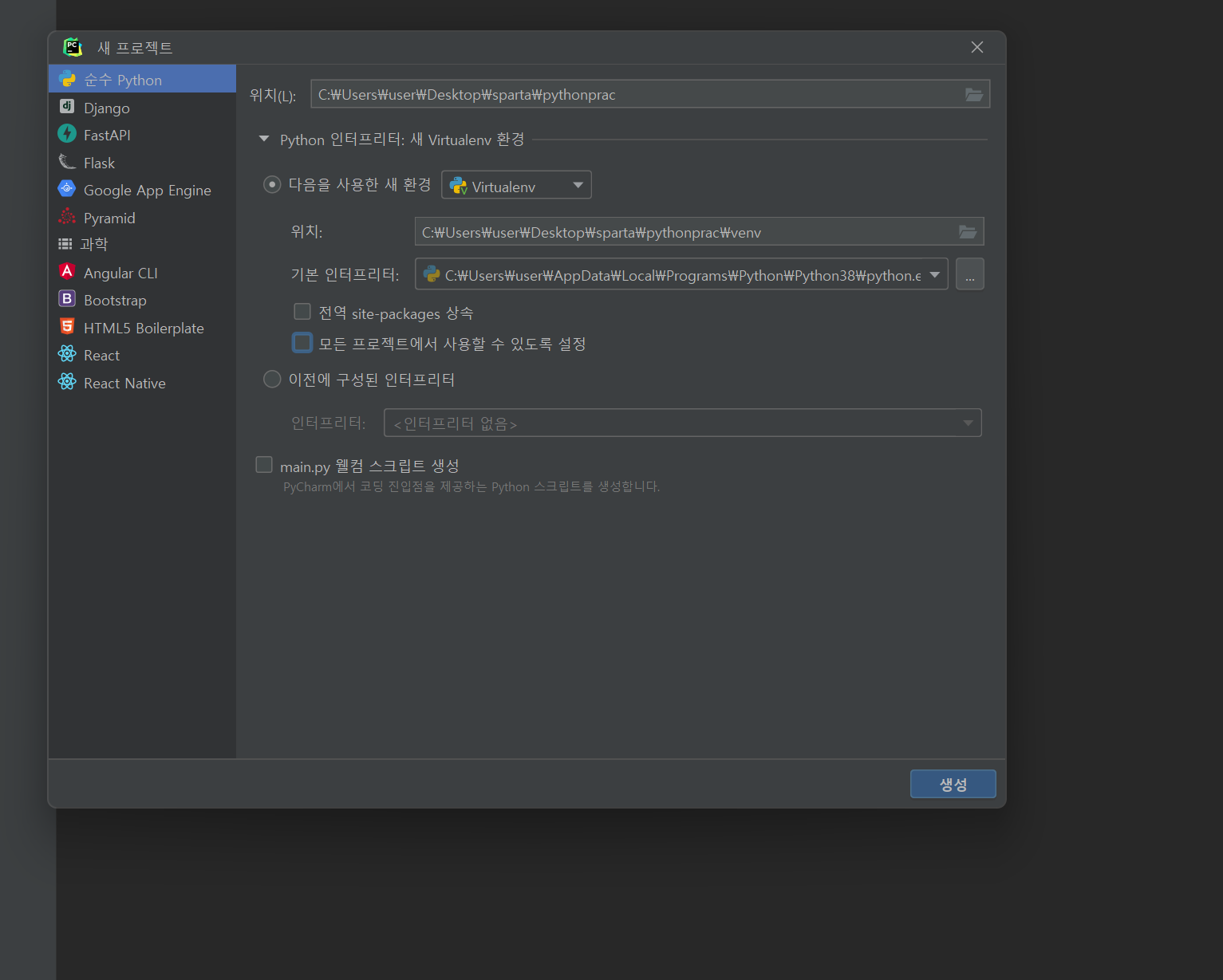Click the 과학 grid icon
1223x980 pixels.
pos(65,244)
